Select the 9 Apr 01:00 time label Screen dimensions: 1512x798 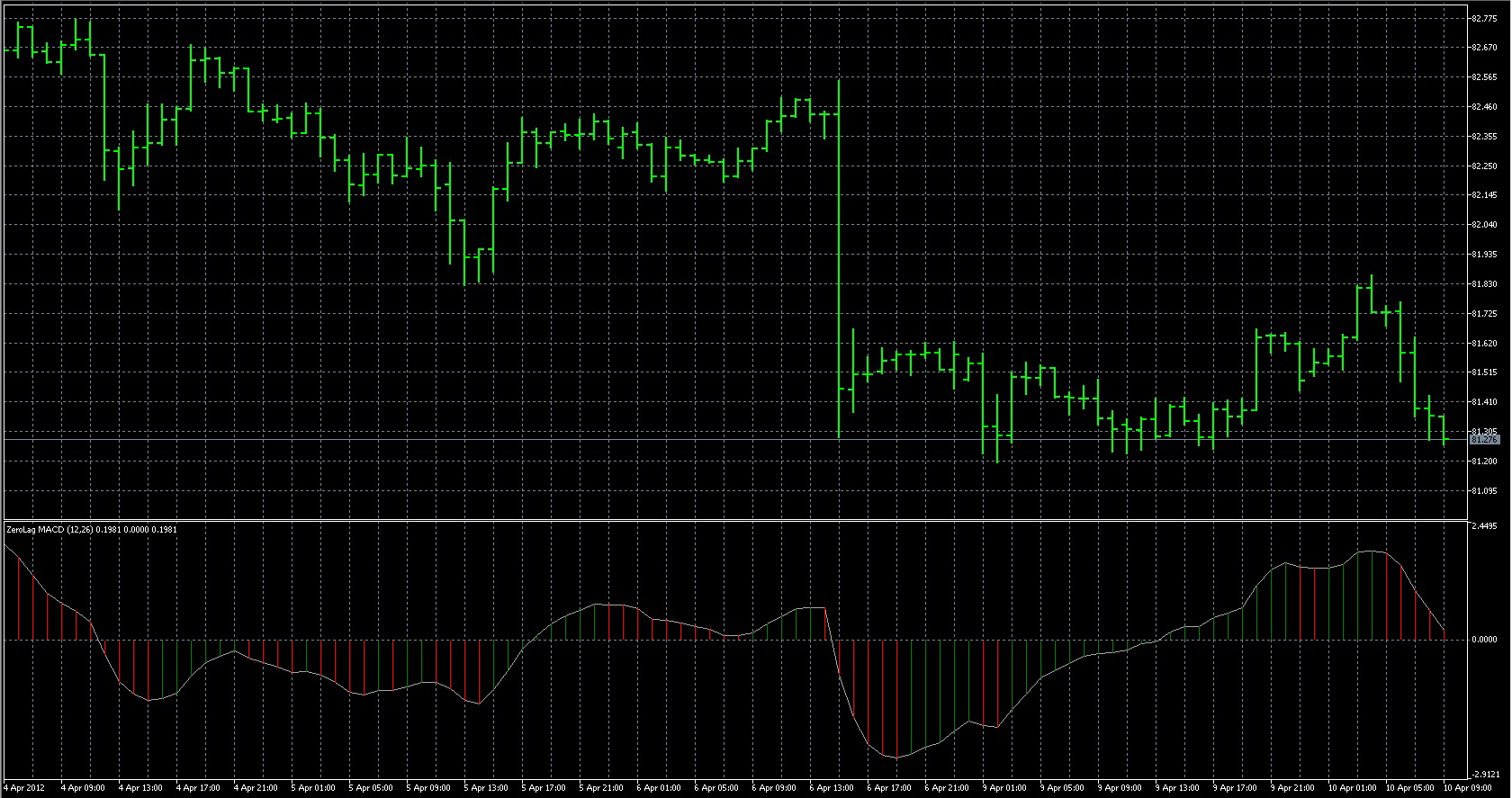coord(1004,788)
